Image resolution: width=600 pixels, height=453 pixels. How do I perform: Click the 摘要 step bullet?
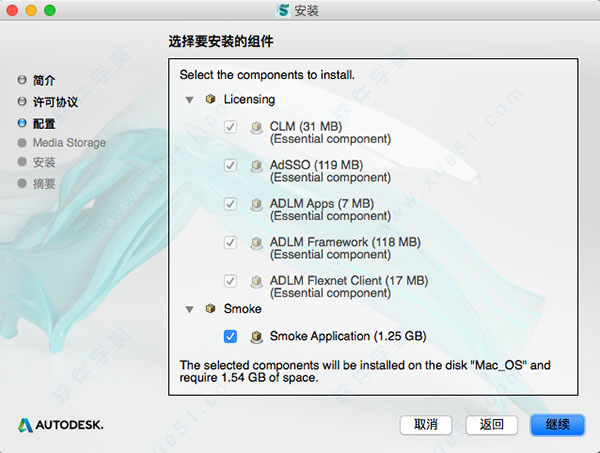tap(22, 183)
